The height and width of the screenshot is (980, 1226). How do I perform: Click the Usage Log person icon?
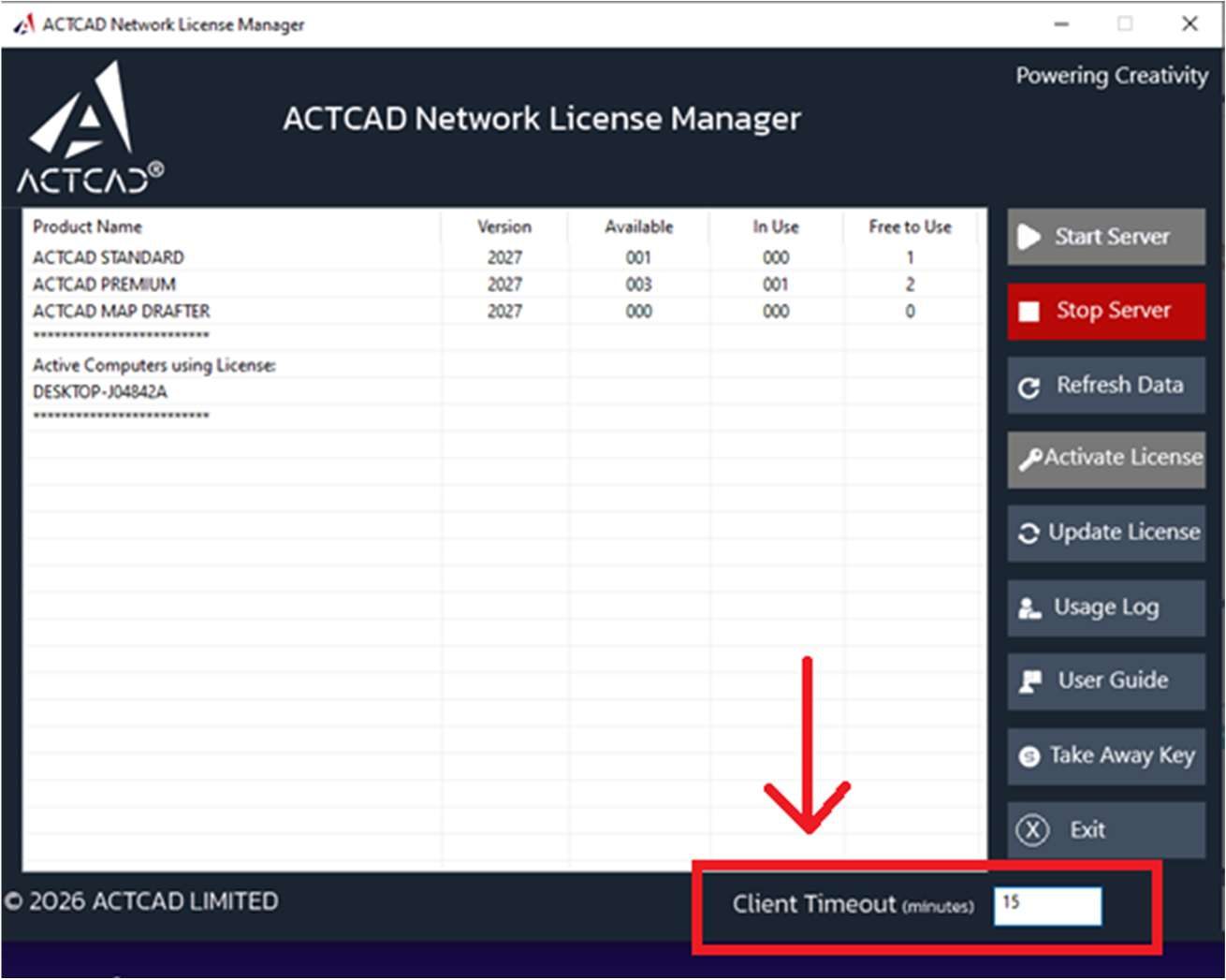[x=1029, y=608]
